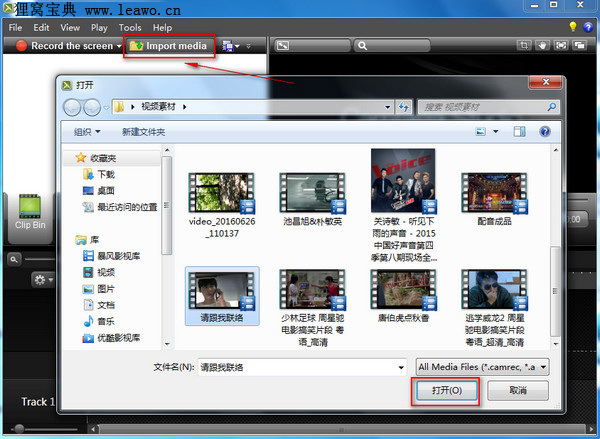This screenshot has width=600, height=439.
Task: Click the yellow lightbulb tips icon
Action: point(572,26)
